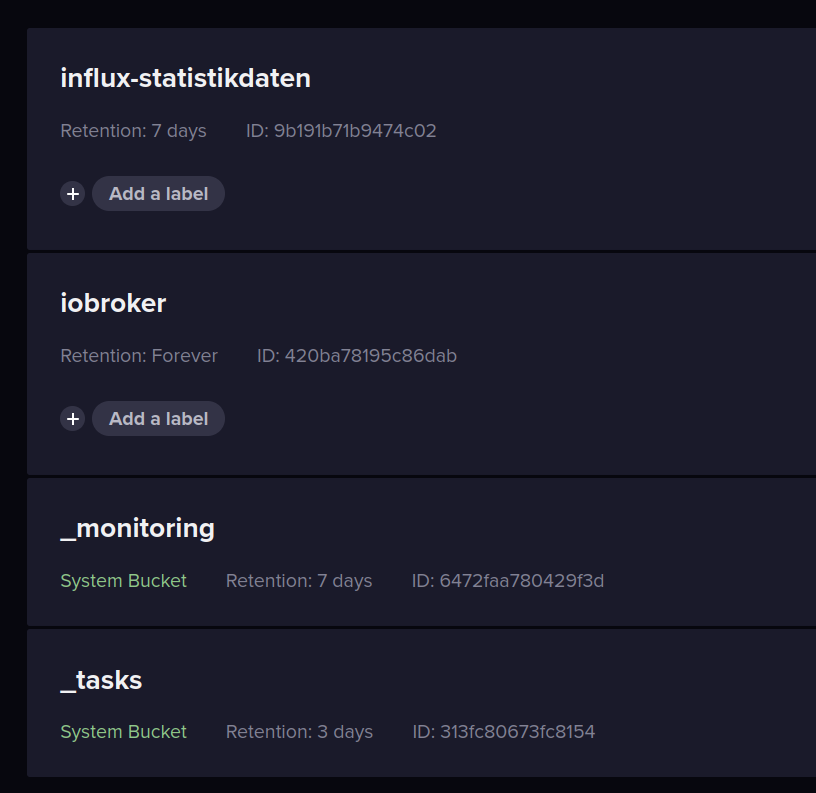Screen dimensions: 816x793
Task: Click the plus icon in influx-statistikdaten bucket
Action: pyautogui.click(x=72, y=194)
